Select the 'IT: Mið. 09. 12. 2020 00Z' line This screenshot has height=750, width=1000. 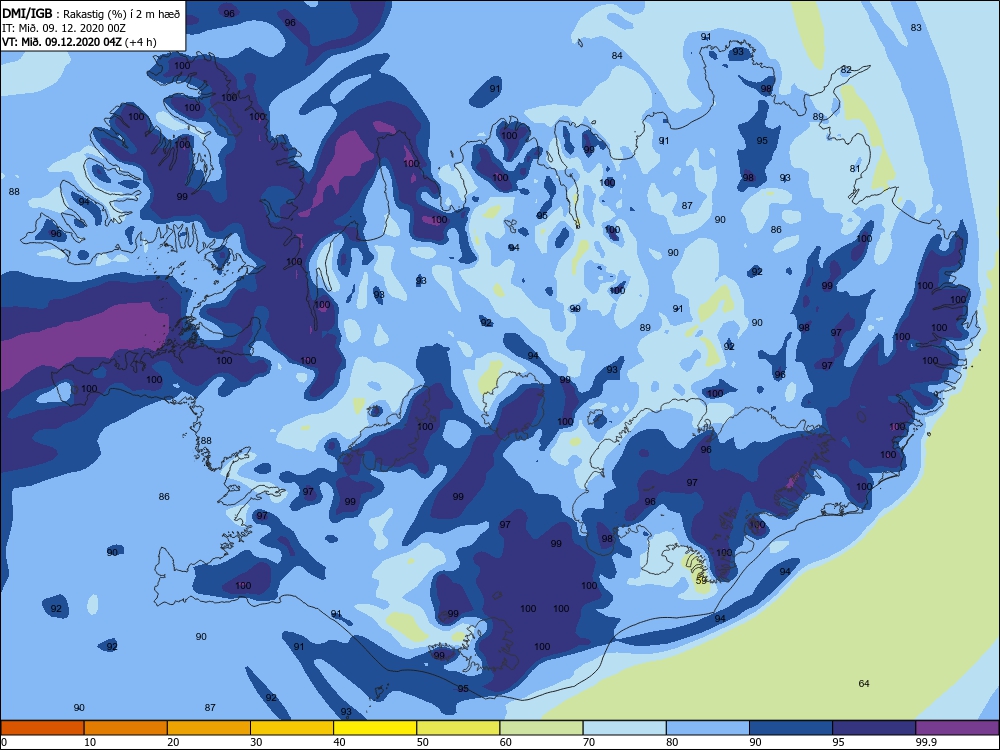click(x=64, y=28)
